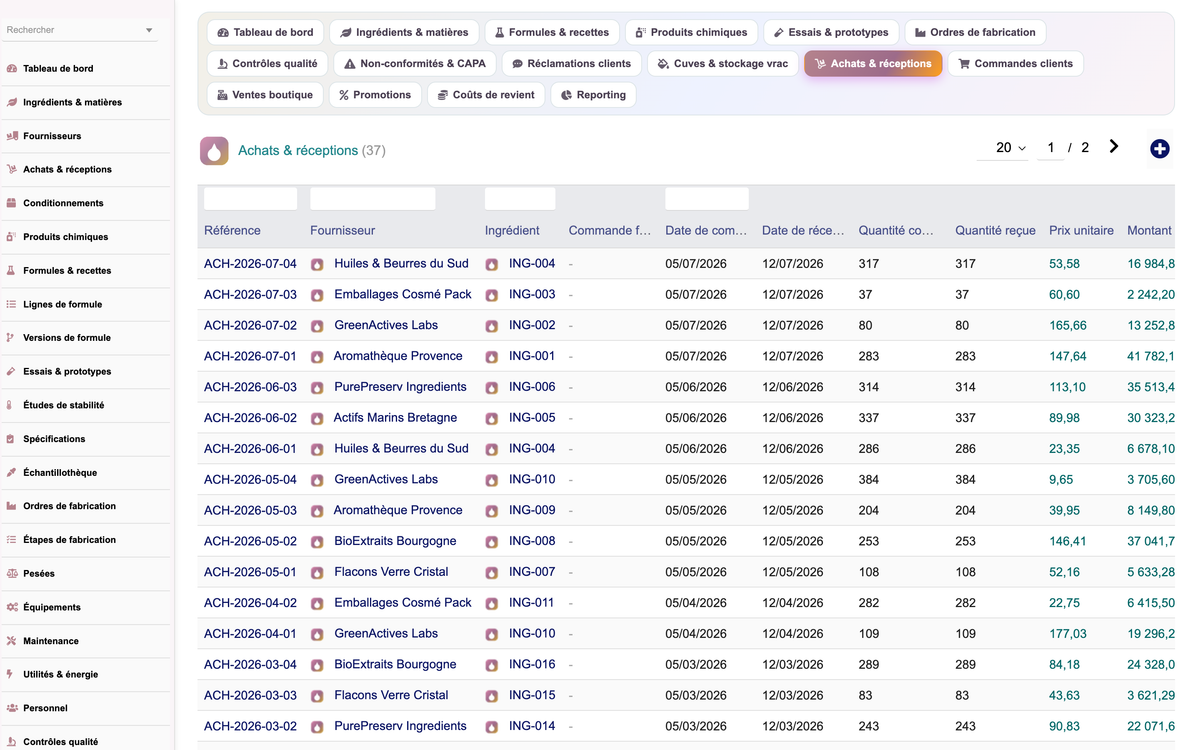Open Étapes de fabrication in the sidebar
This screenshot has height=750, width=1200.
(69, 540)
